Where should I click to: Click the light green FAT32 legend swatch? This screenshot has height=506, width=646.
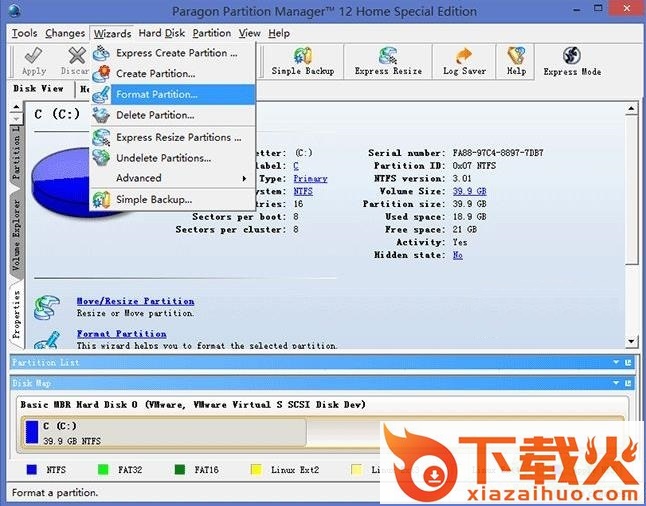[103, 470]
